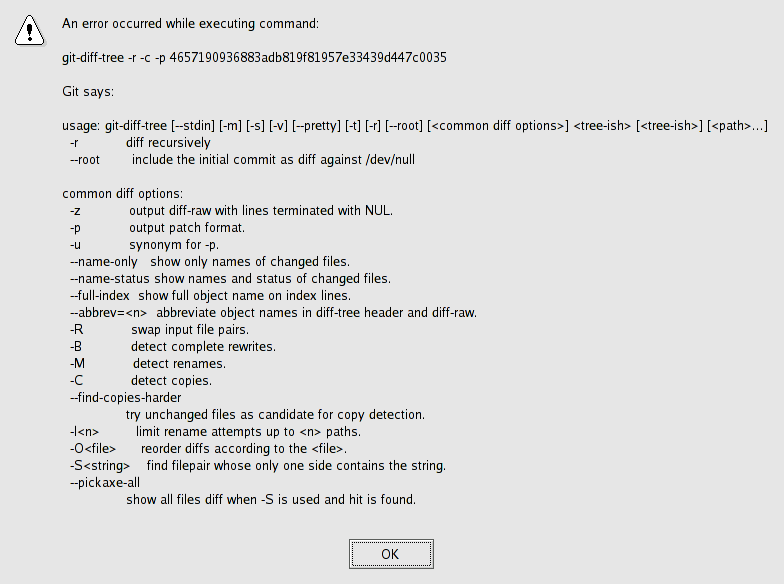This screenshot has height=584, width=784.
Task: Click the '--root include the initial commit' line
Action: (x=242, y=160)
